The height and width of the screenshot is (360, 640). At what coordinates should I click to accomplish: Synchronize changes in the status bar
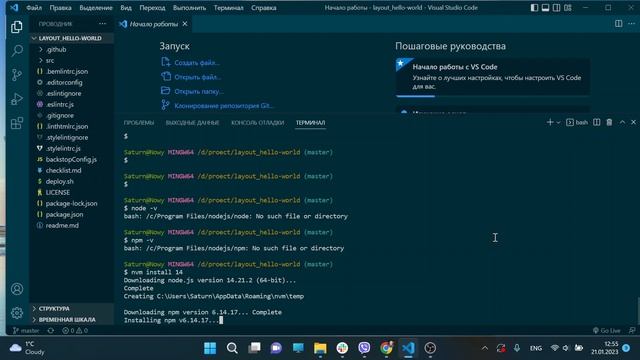pos(51,331)
